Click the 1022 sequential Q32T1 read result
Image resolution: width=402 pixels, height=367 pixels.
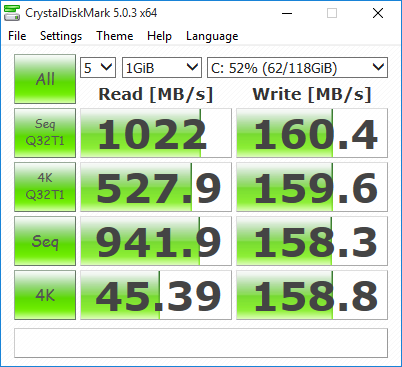[156, 133]
